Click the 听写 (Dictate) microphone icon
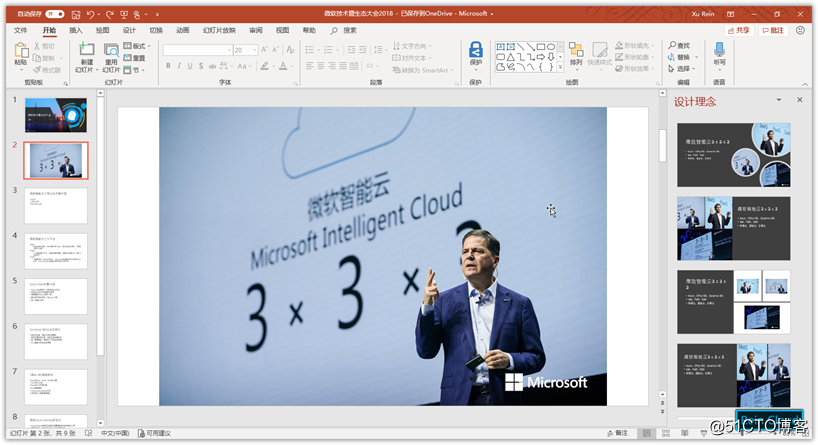 point(719,50)
